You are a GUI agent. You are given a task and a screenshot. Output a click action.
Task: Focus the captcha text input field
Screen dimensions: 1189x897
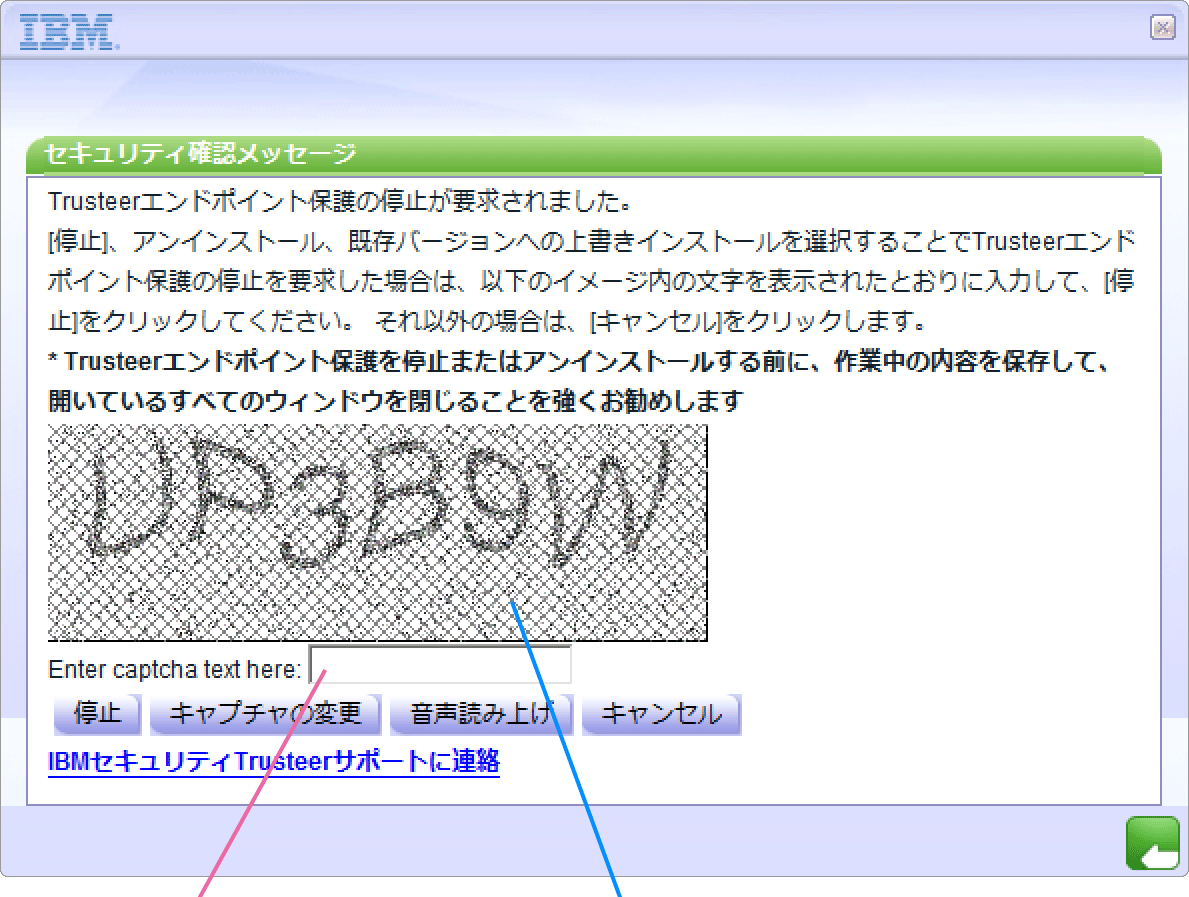pyautogui.click(x=441, y=666)
